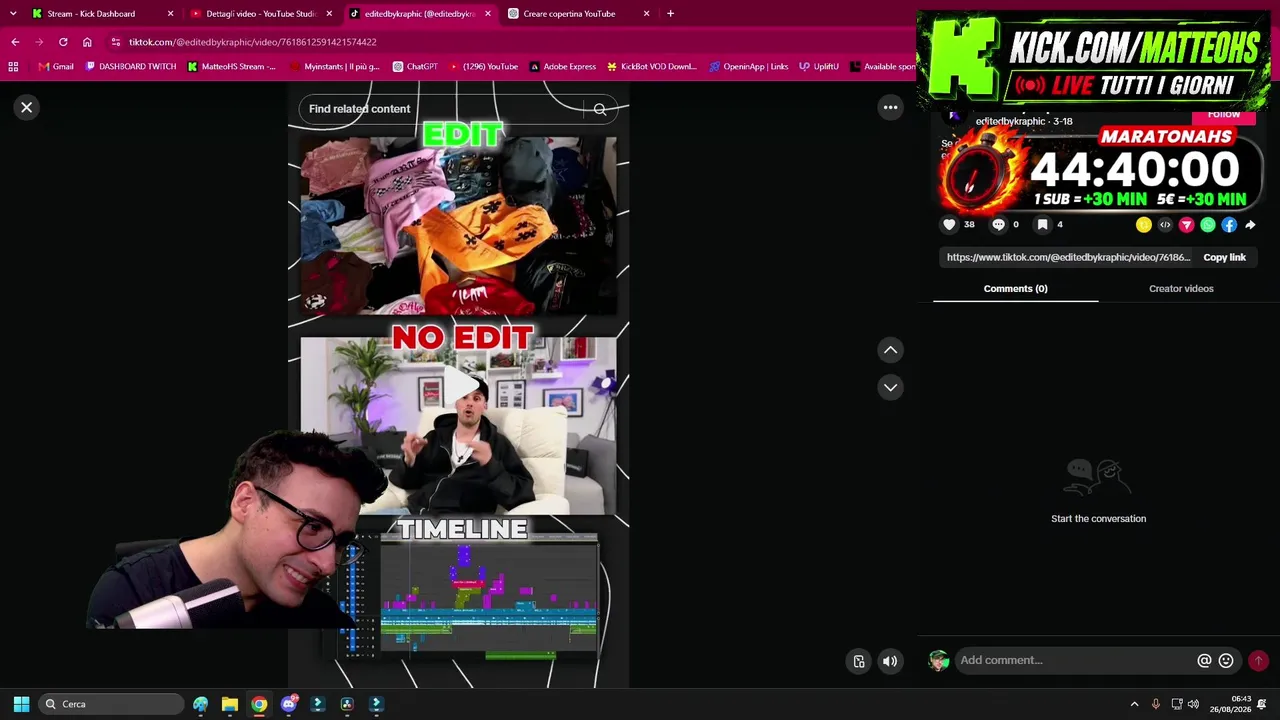Close the Stream - Kick Dashboard tab
This screenshot has height=720, width=1280.
[170, 14]
